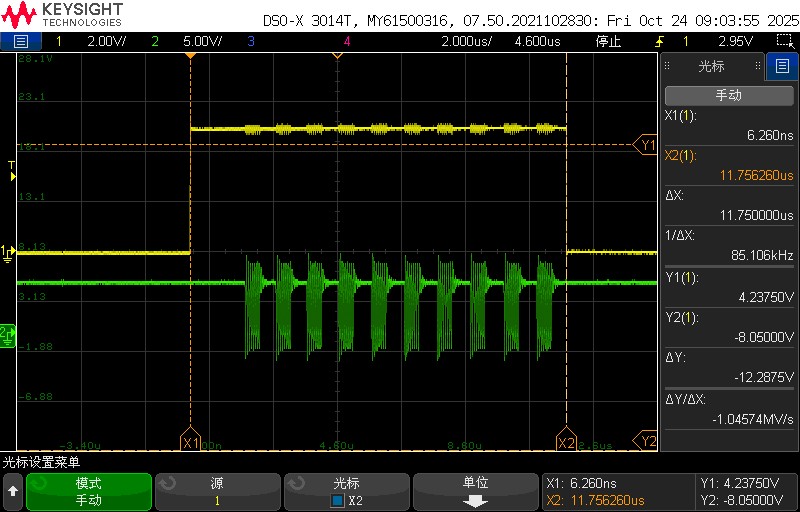
Task: Toggle channel 3 on
Action: coord(250,41)
